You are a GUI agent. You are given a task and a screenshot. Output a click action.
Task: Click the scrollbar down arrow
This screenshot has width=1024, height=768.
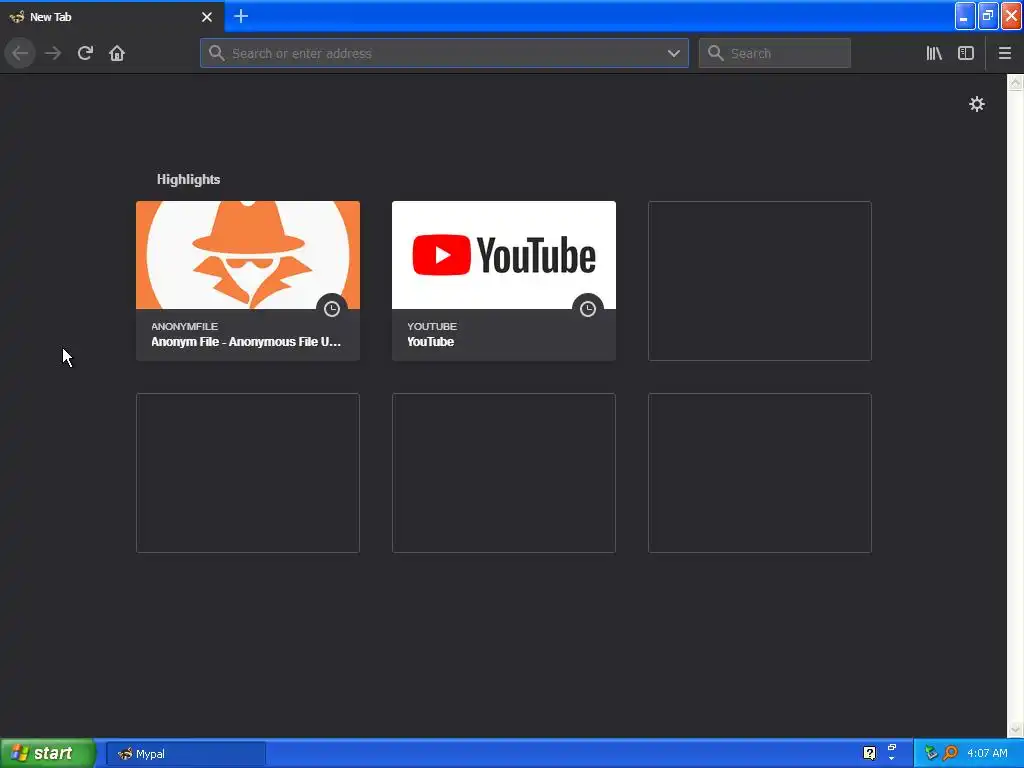pyautogui.click(x=1015, y=729)
